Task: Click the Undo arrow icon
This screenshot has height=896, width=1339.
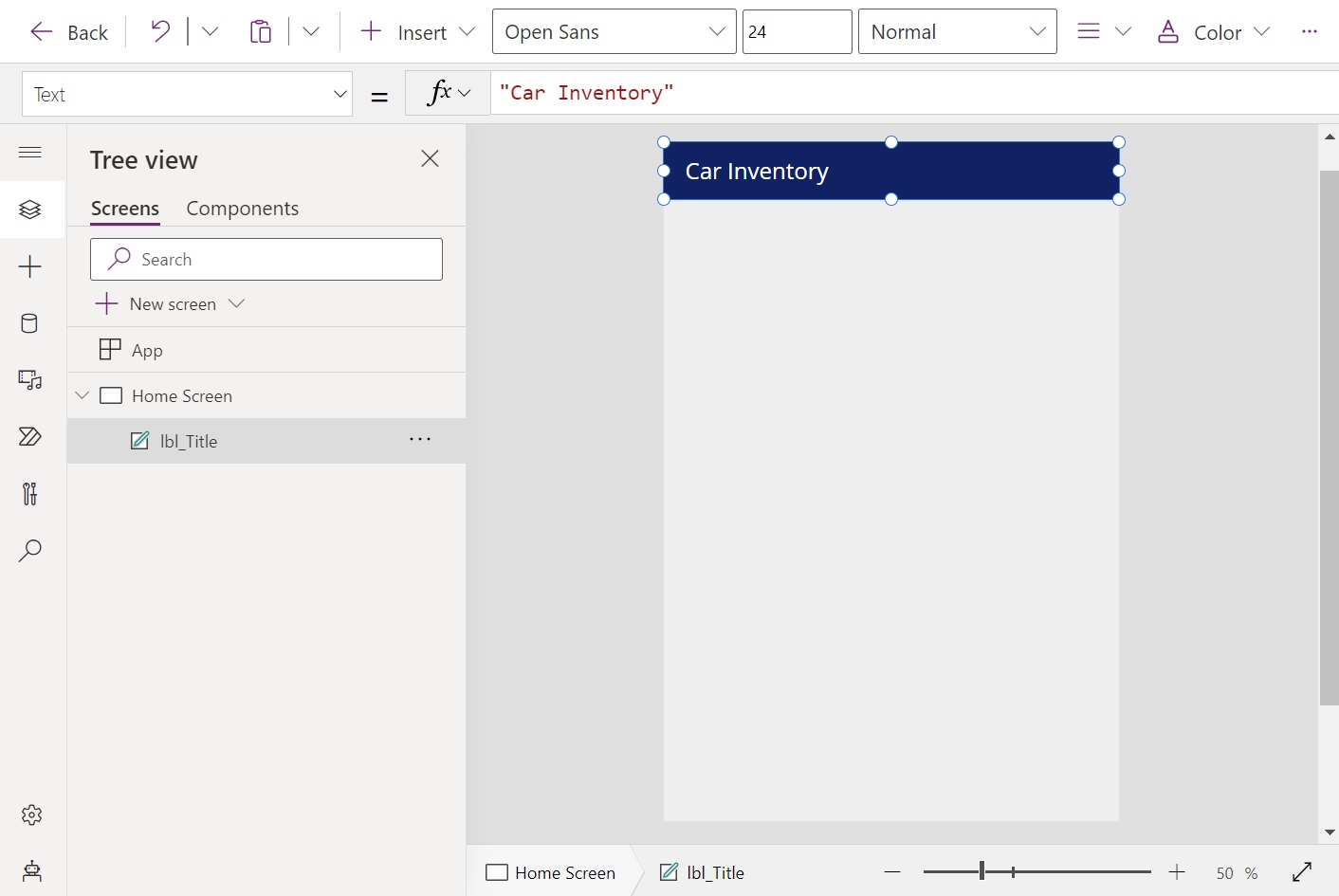Action: point(158,30)
